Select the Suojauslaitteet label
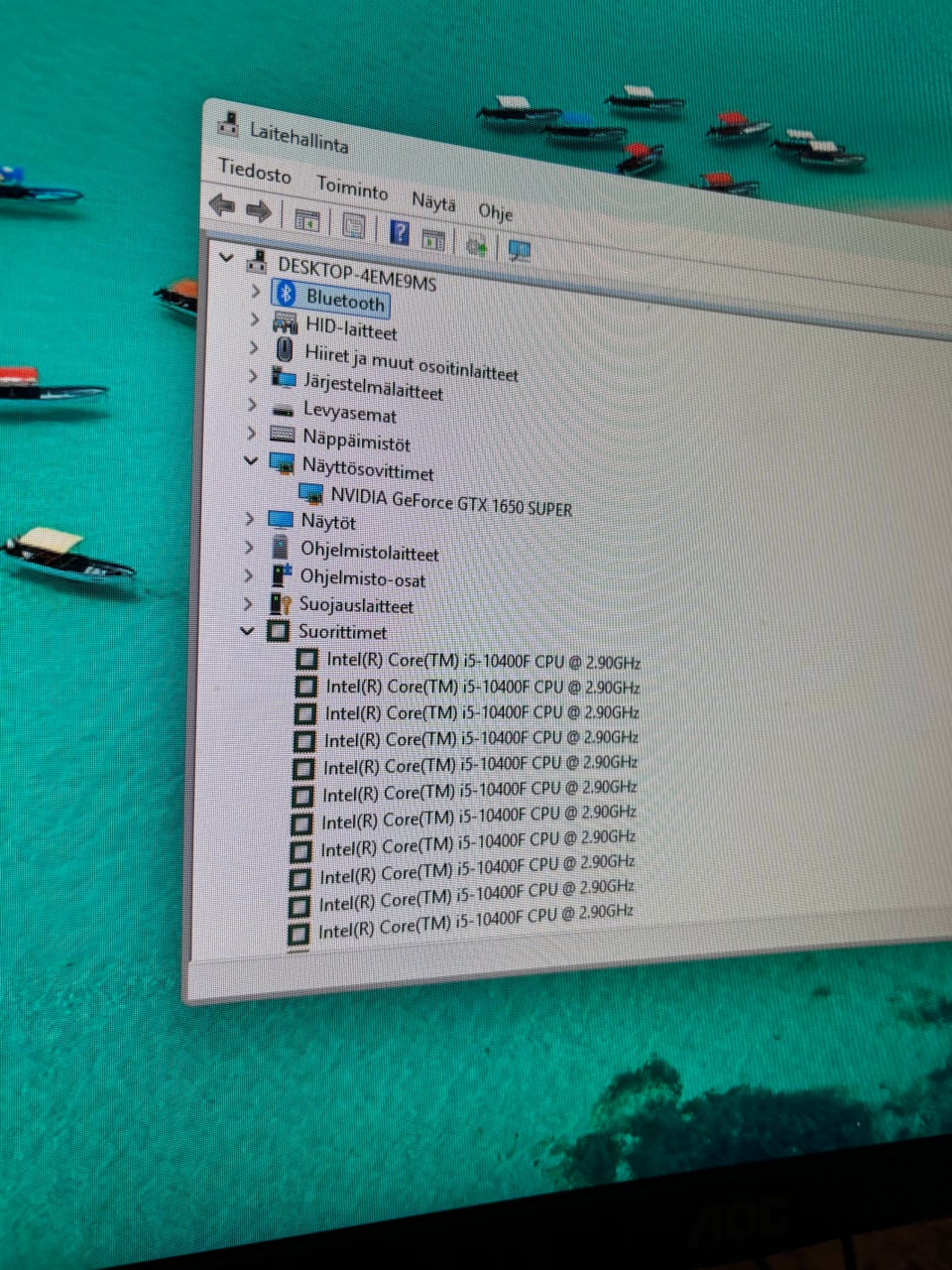The width and height of the screenshot is (952, 1270). (x=356, y=605)
